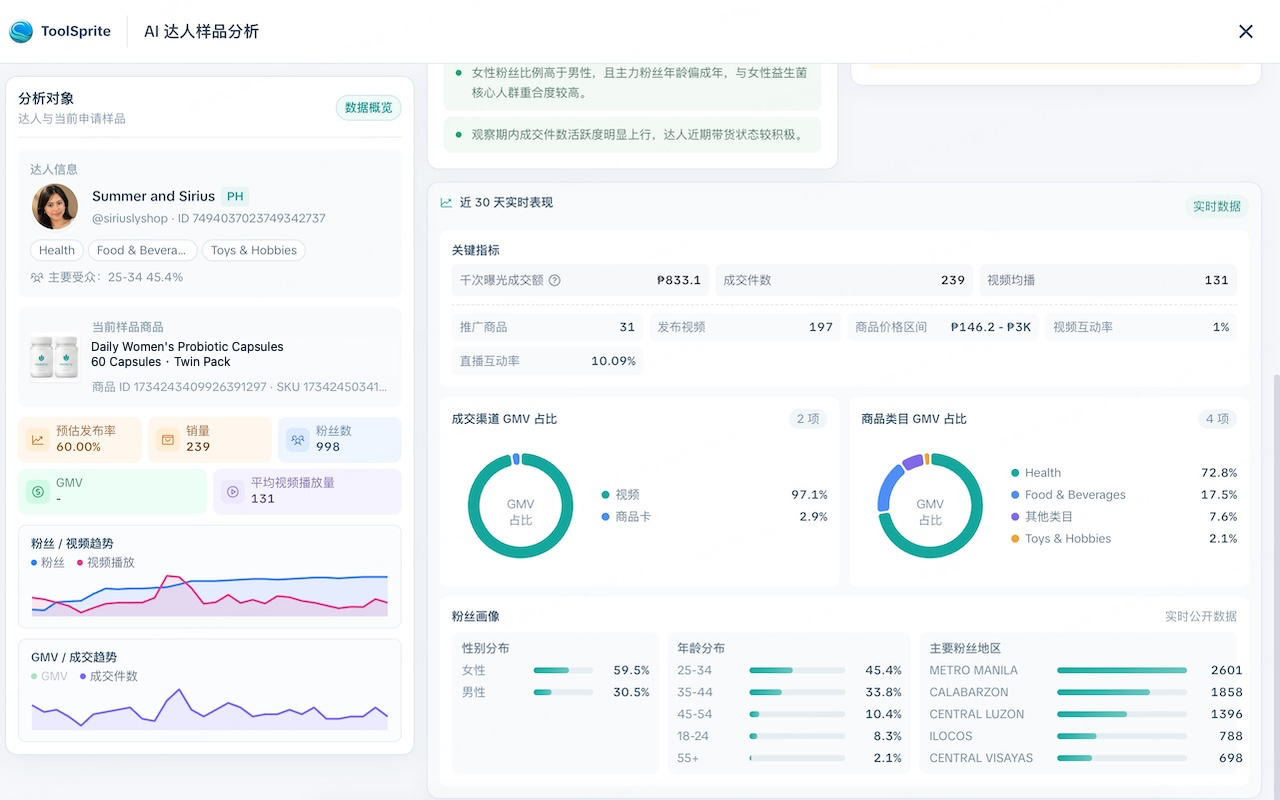Toggle the 视频播放 legend series
Image resolution: width=1280 pixels, height=800 pixels.
[x=105, y=562]
